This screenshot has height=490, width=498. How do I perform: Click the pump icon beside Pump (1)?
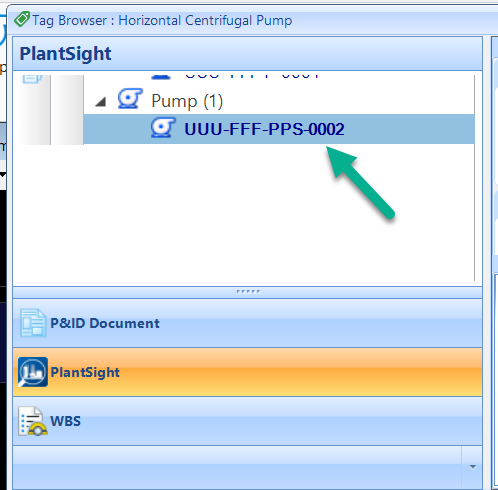point(130,99)
